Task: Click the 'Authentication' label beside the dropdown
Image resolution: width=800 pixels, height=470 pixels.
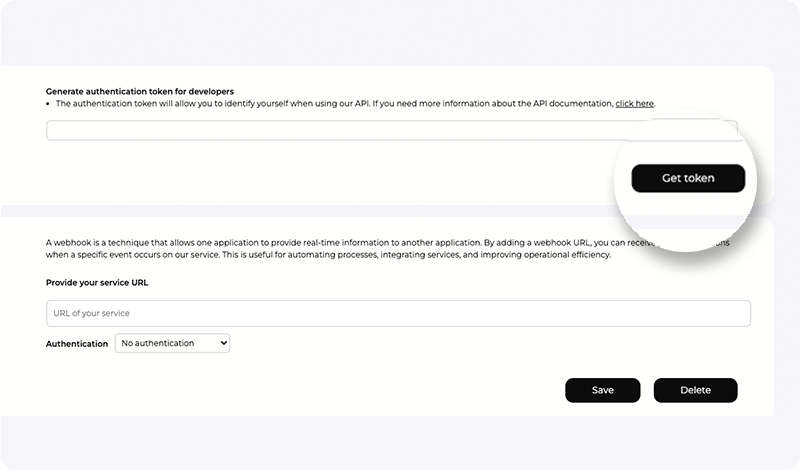Action: (77, 344)
